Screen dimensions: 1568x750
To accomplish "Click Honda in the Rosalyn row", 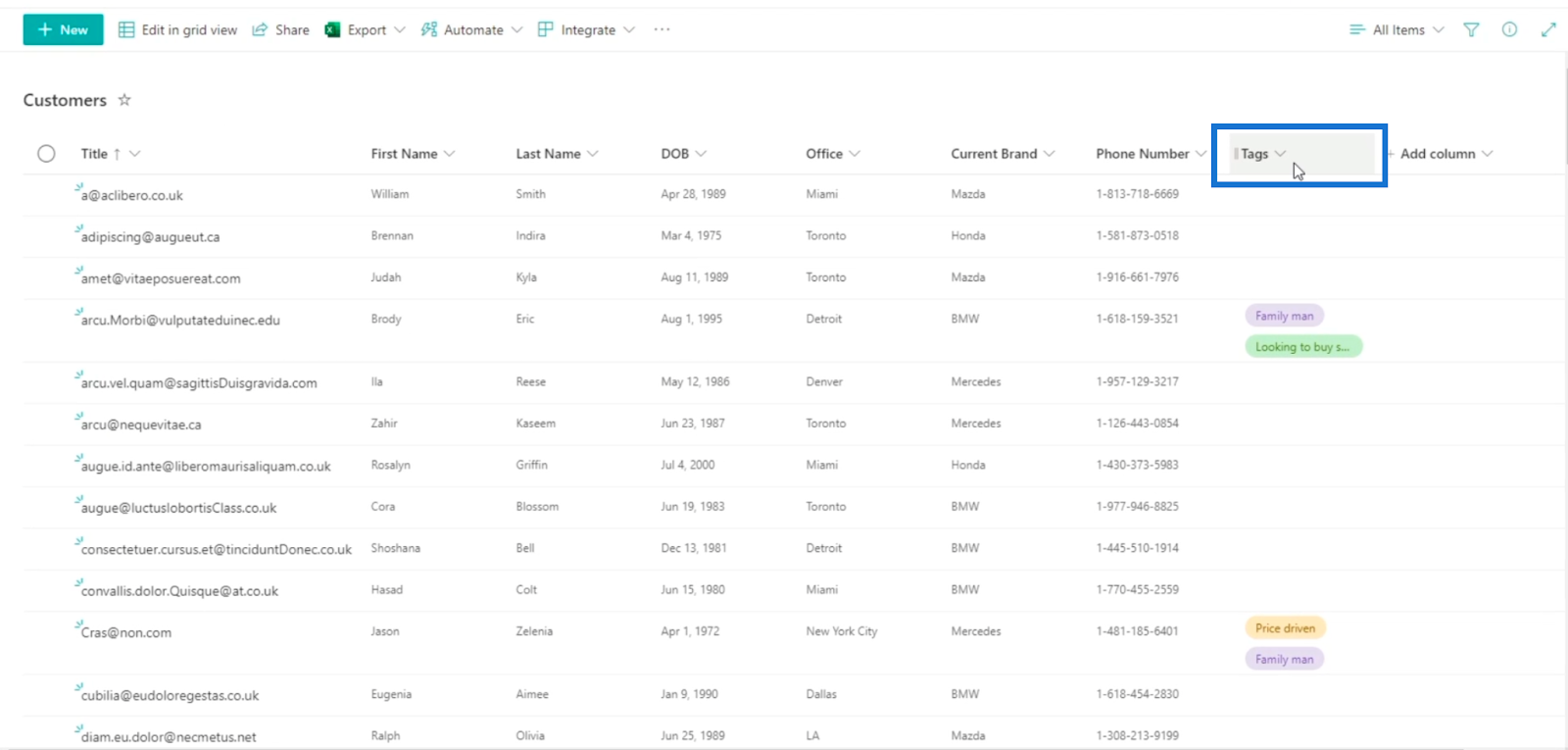I will tap(967, 466).
